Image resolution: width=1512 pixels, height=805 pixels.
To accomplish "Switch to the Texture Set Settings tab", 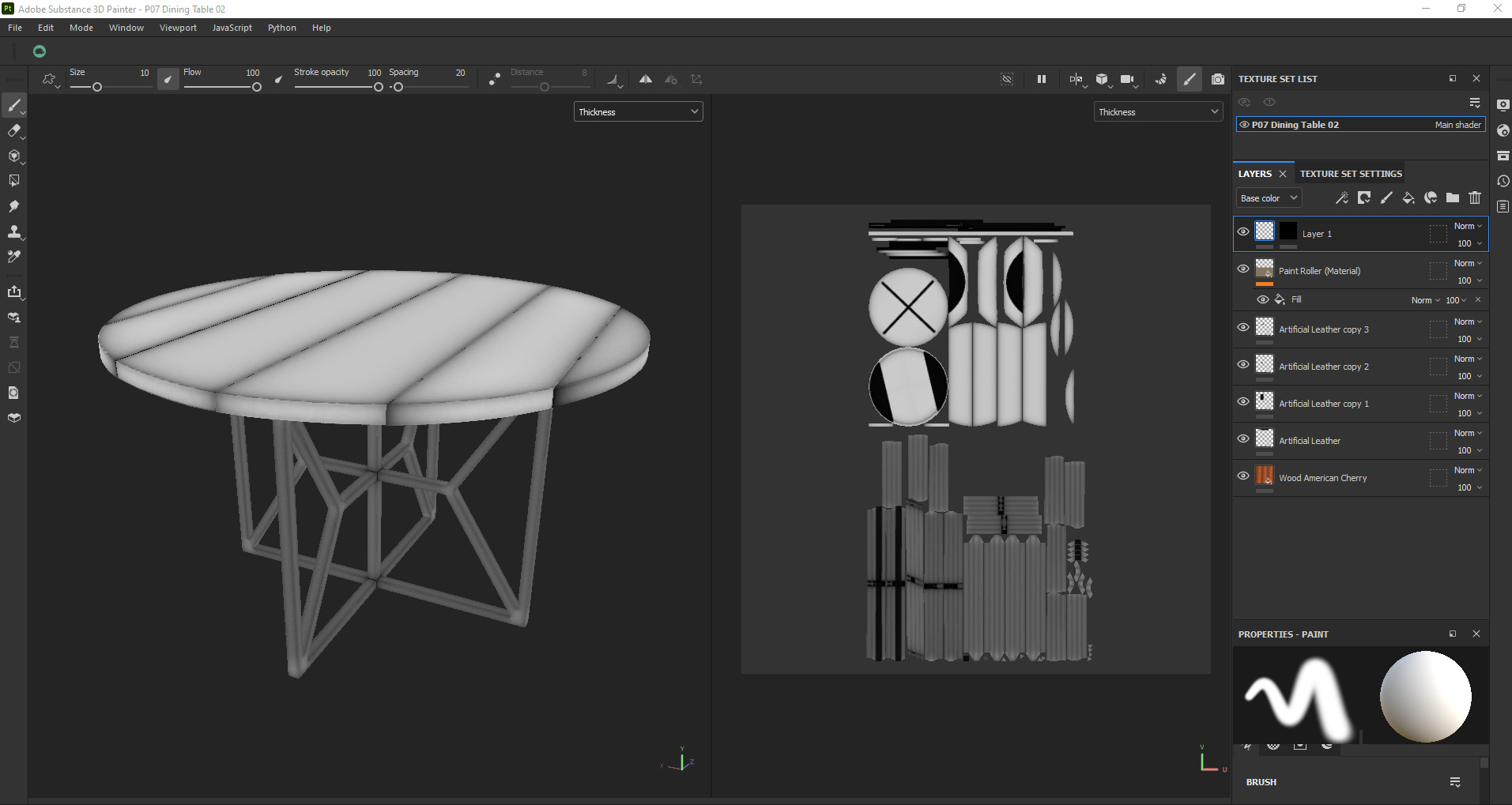I will pyautogui.click(x=1351, y=174).
